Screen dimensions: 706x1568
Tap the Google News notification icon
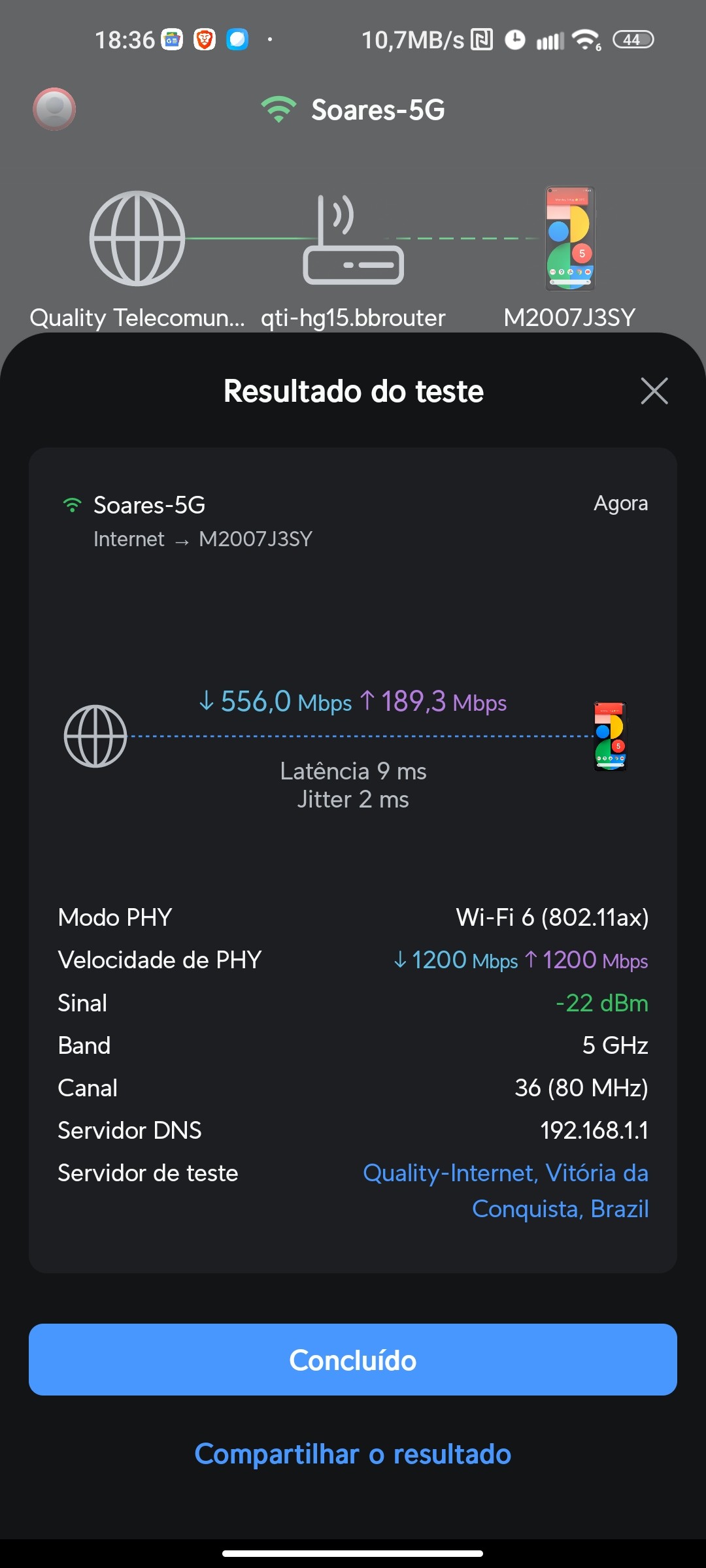pos(172,40)
